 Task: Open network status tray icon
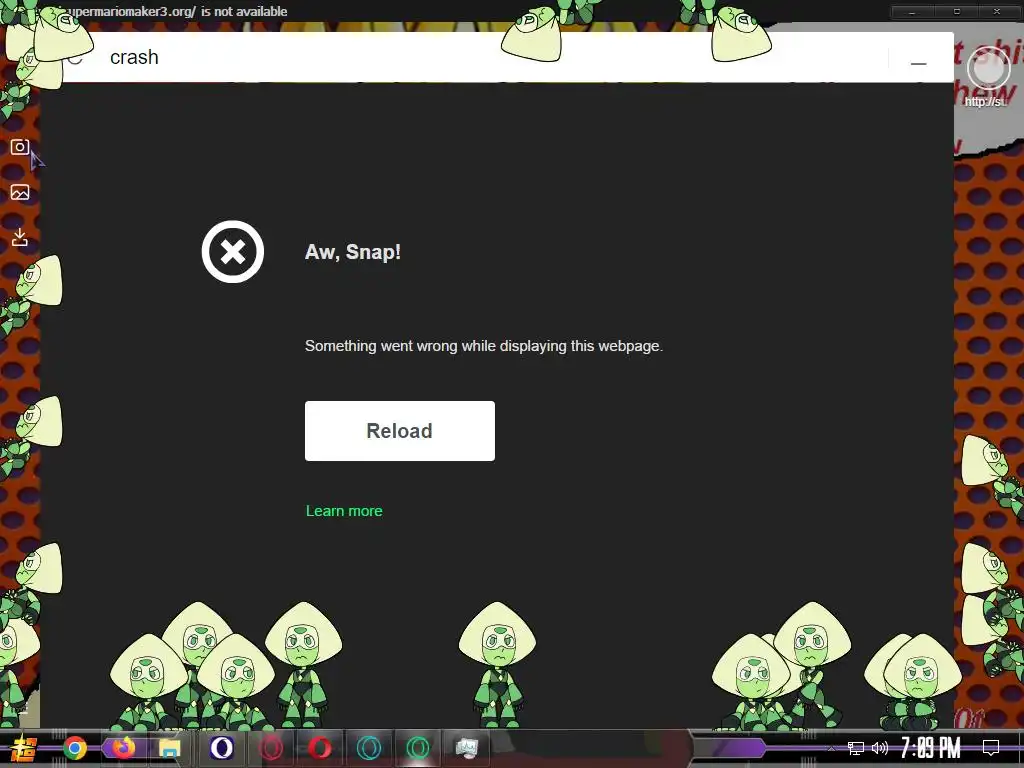856,748
